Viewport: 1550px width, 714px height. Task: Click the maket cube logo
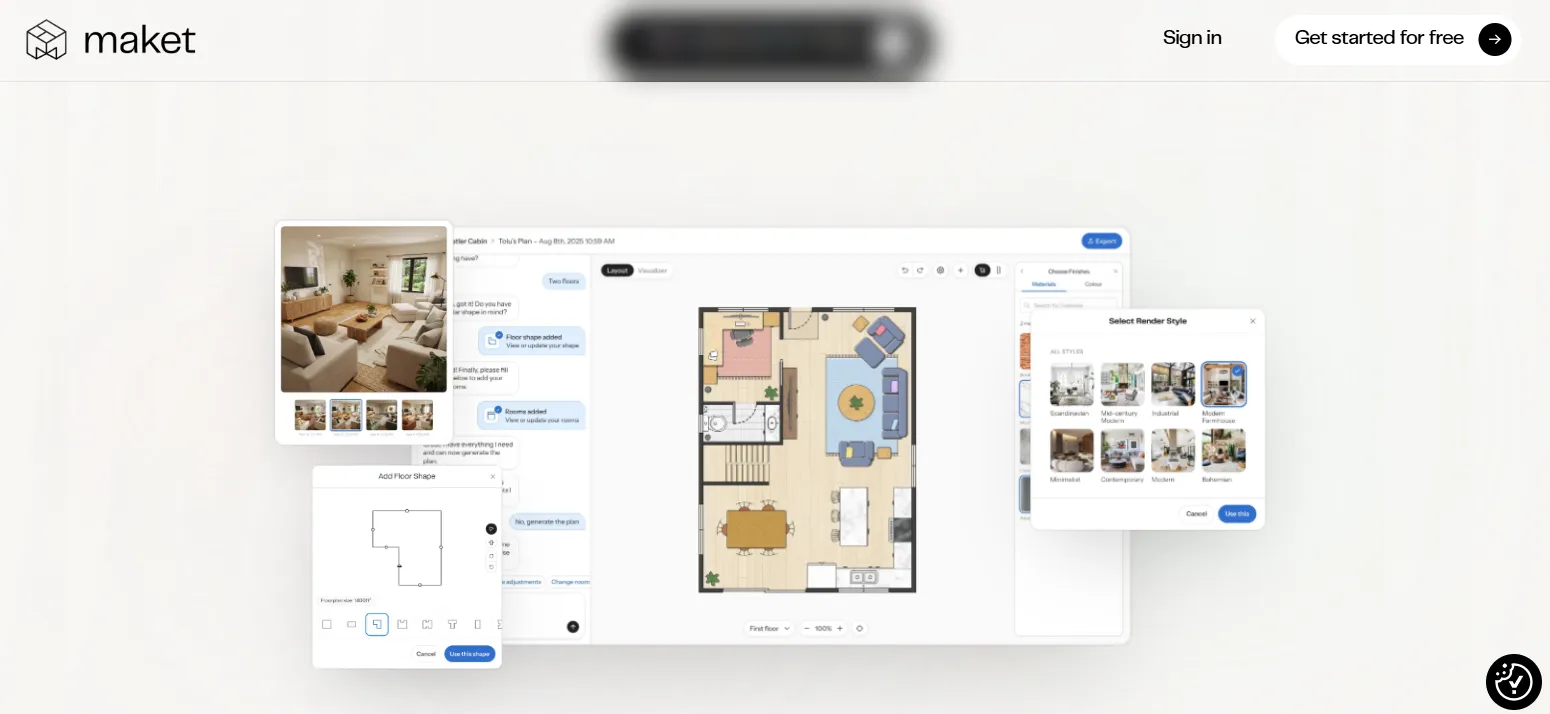click(x=46, y=40)
